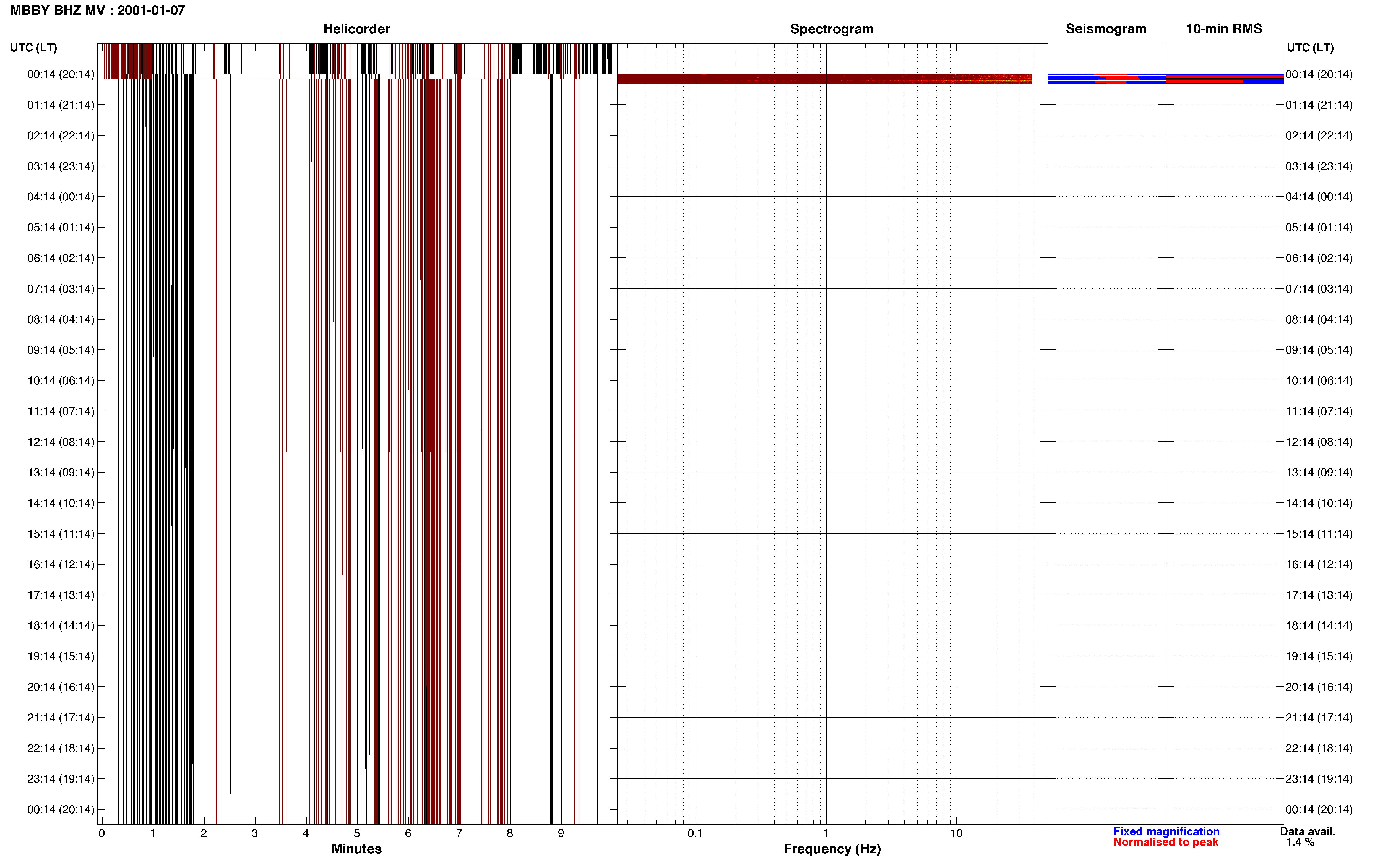Click the left '18:14 (14:14)' time label
The width and height of the screenshot is (1388, 868).
click(61, 626)
